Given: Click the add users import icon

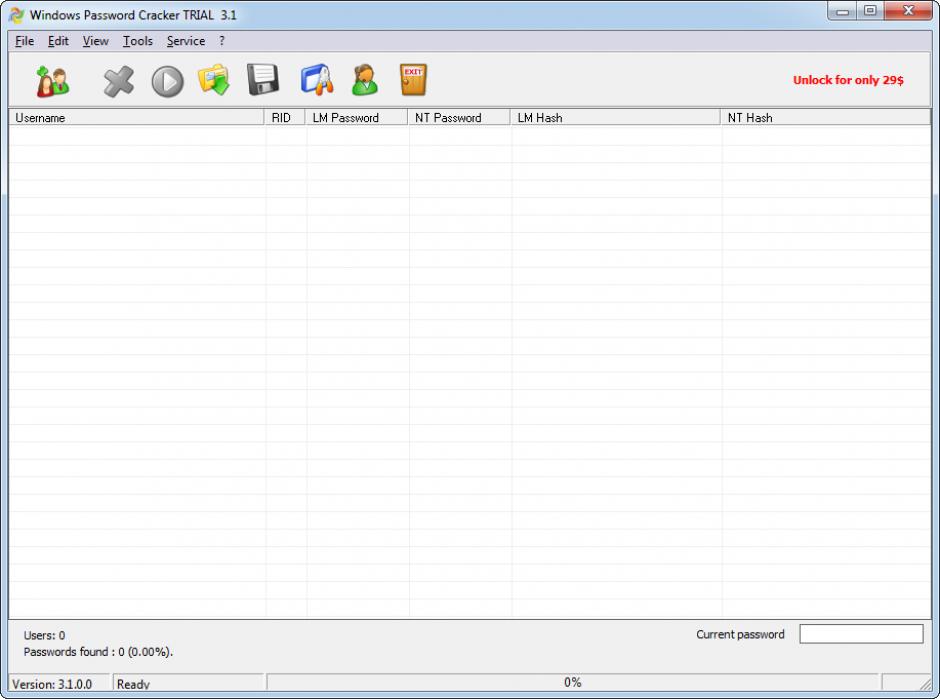Looking at the screenshot, I should pyautogui.click(x=53, y=81).
